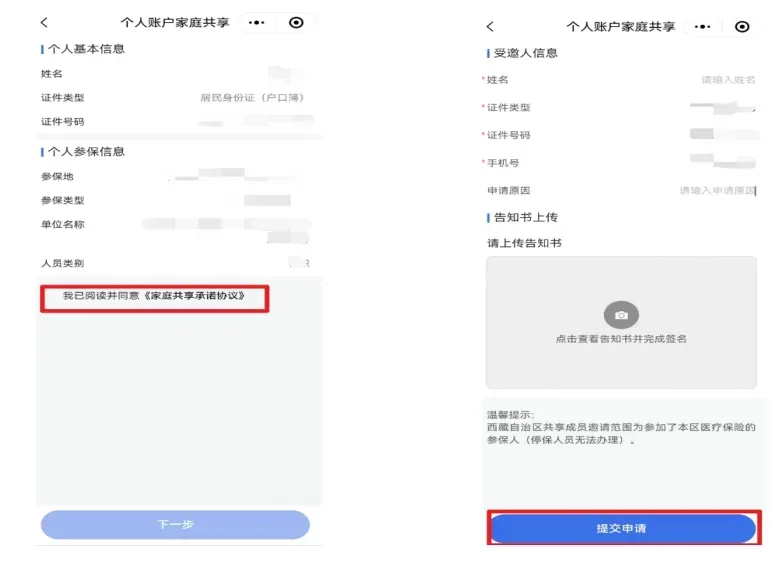
Task: Tap the right screen's circular close target icon
Action: point(742,27)
